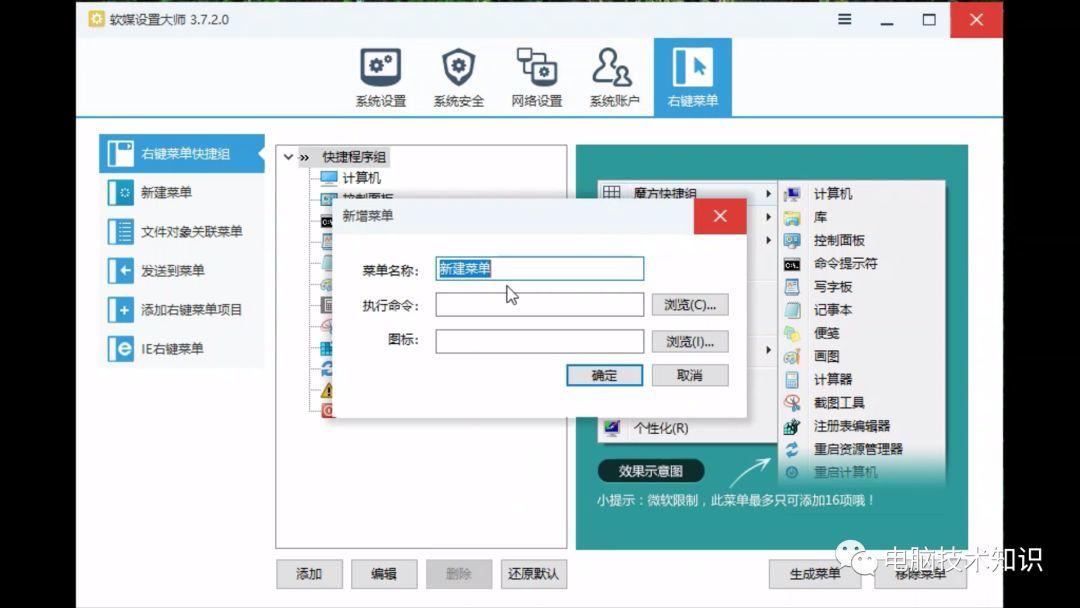Viewport: 1080px width, 608px height.
Task: Click 计算器 icon in preview menu
Action: 792,380
